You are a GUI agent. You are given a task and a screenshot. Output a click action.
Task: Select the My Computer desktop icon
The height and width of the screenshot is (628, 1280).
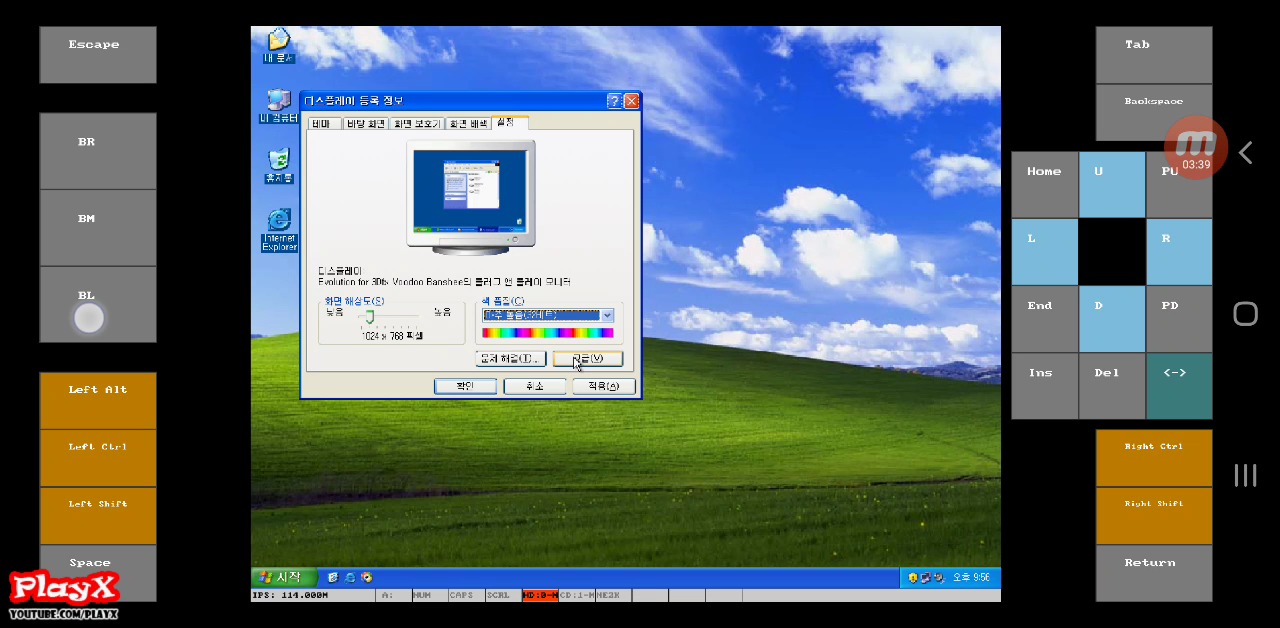tap(279, 106)
